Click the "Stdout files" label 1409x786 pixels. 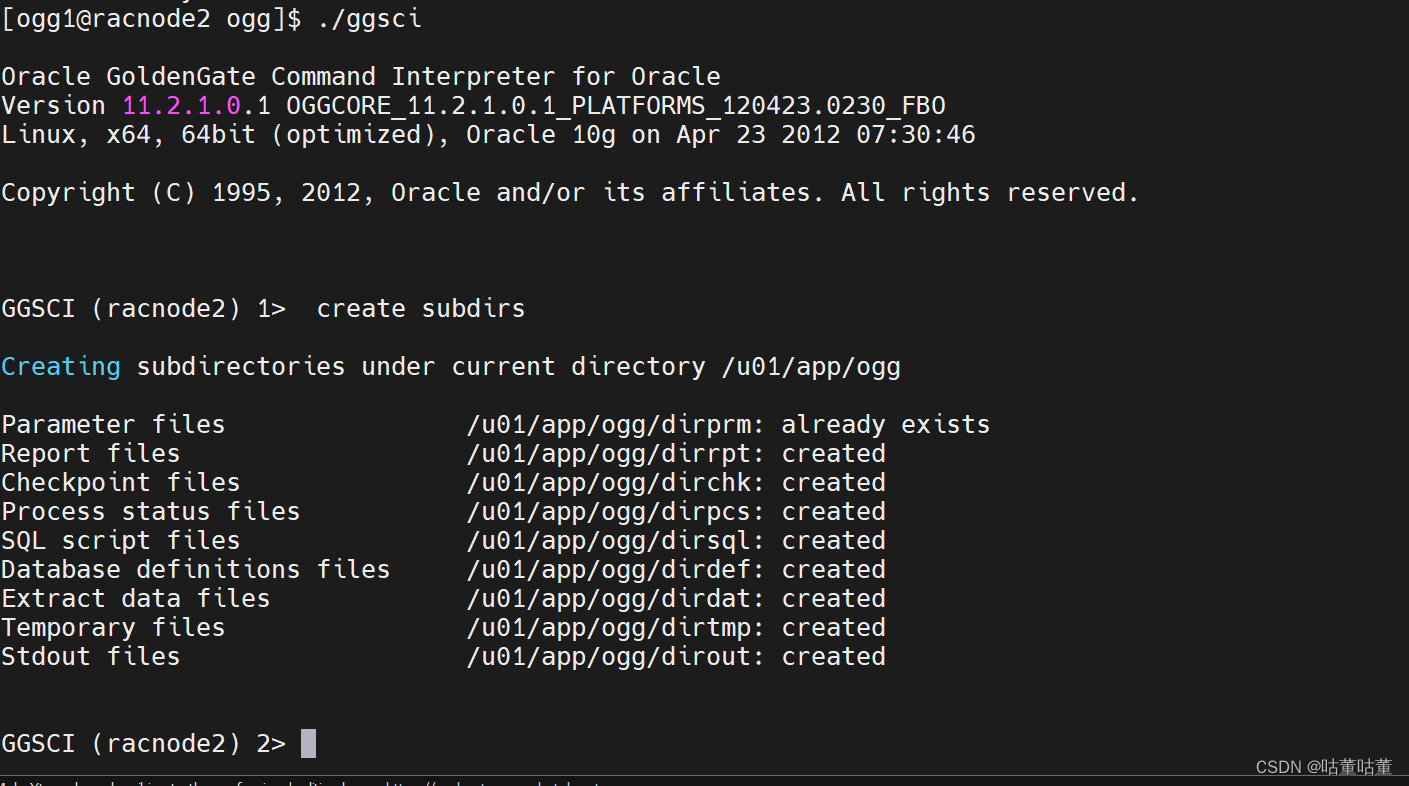tap(90, 656)
